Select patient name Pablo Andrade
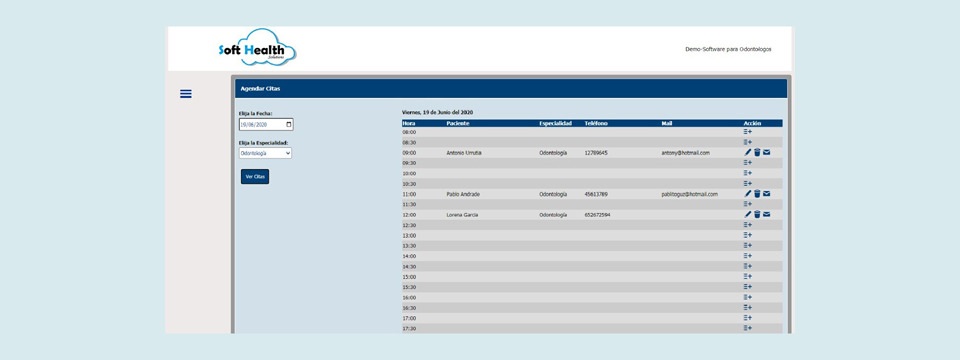Viewport: 960px width, 360px height. (x=463, y=194)
